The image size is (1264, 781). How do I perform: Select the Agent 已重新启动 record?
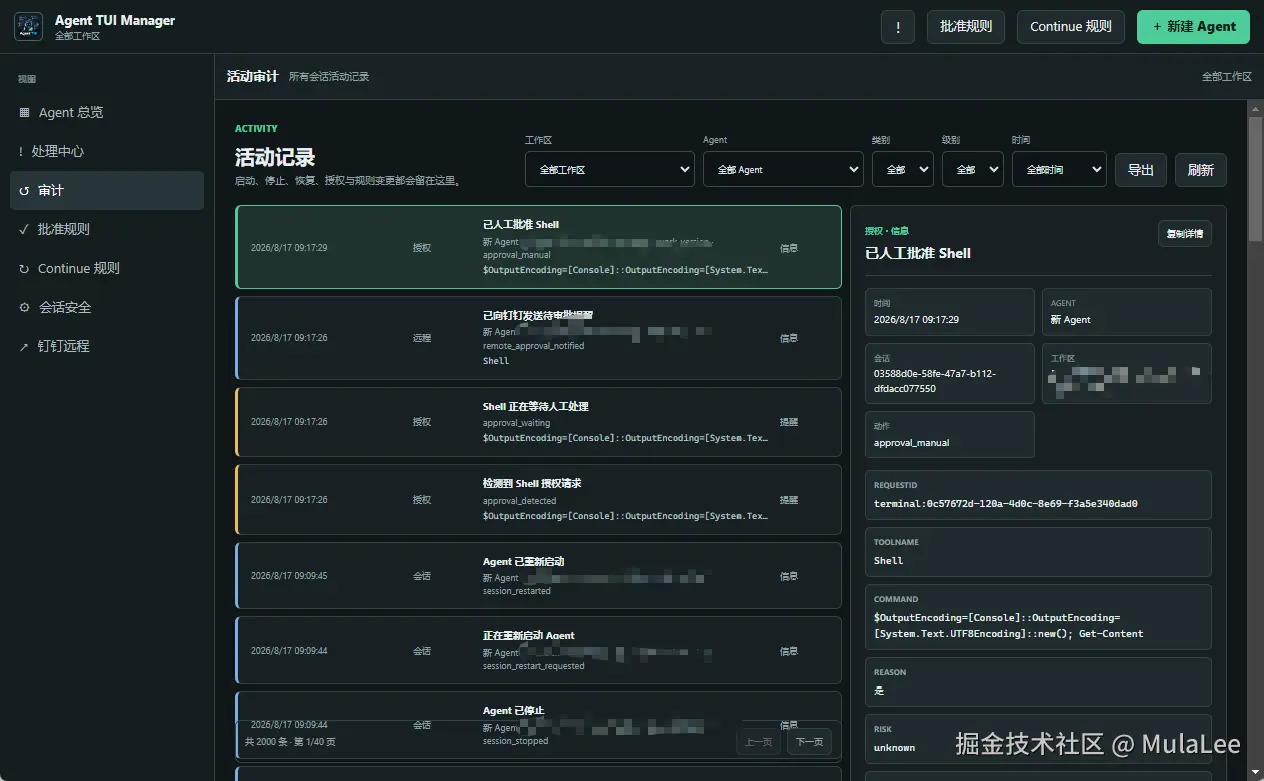pos(538,575)
